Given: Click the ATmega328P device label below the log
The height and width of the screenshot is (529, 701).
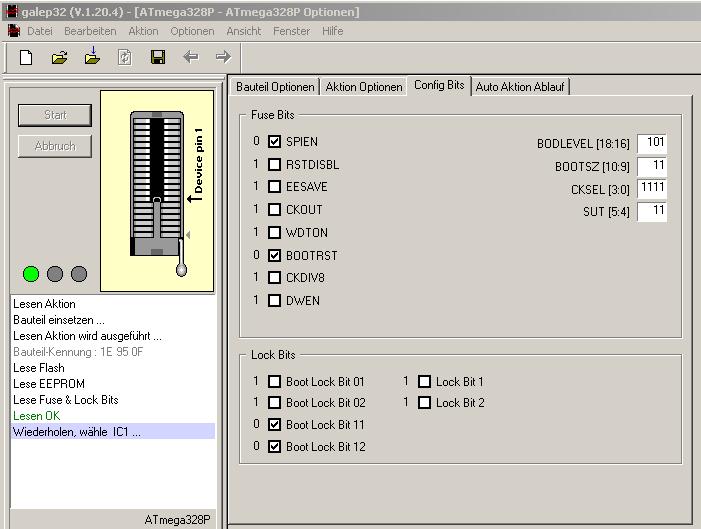Looking at the screenshot, I should click(177, 520).
